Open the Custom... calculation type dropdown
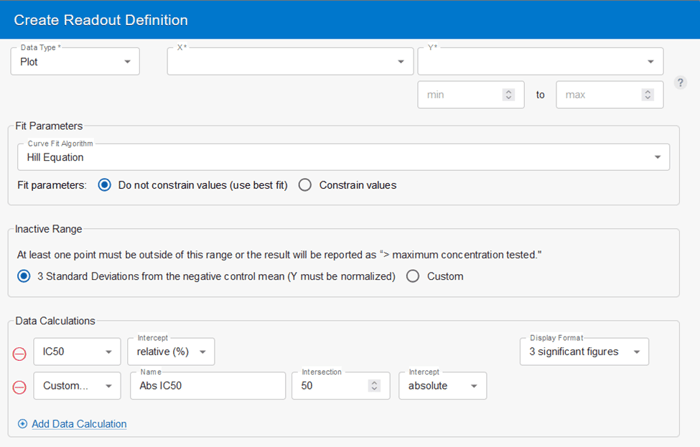 click(x=77, y=386)
